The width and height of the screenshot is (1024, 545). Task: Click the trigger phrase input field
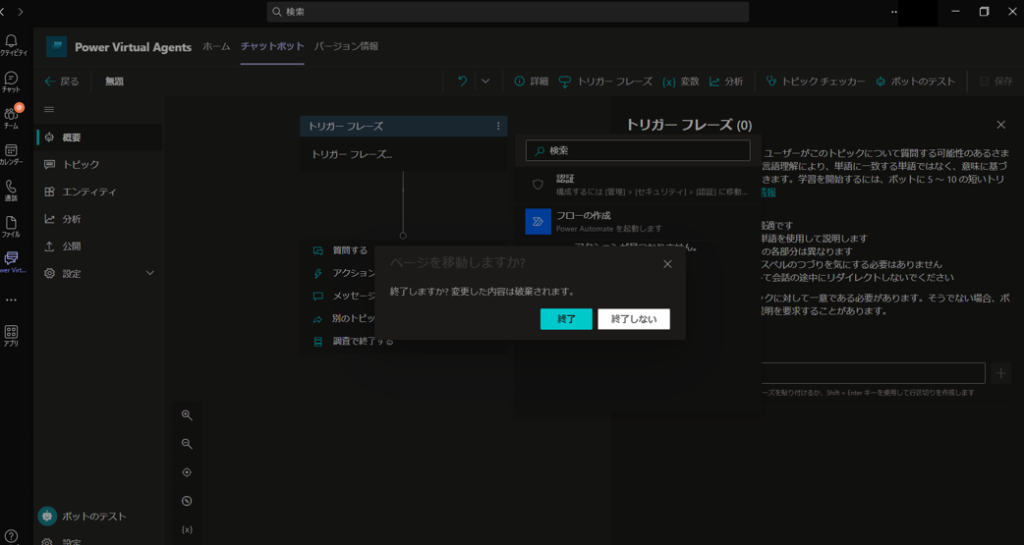872,373
